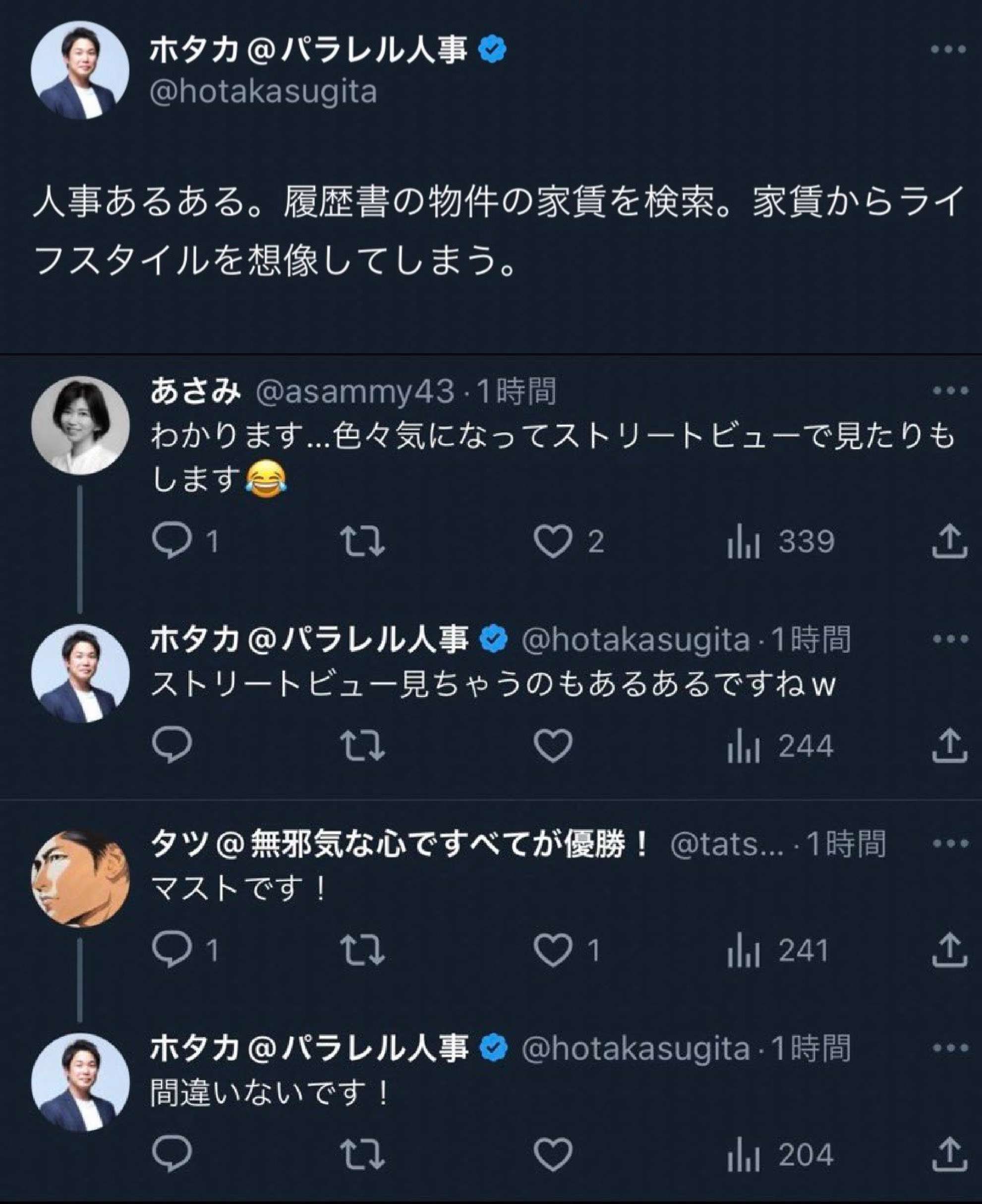Reply to あさみ's comment
The image size is (982, 1204).
coord(172,541)
